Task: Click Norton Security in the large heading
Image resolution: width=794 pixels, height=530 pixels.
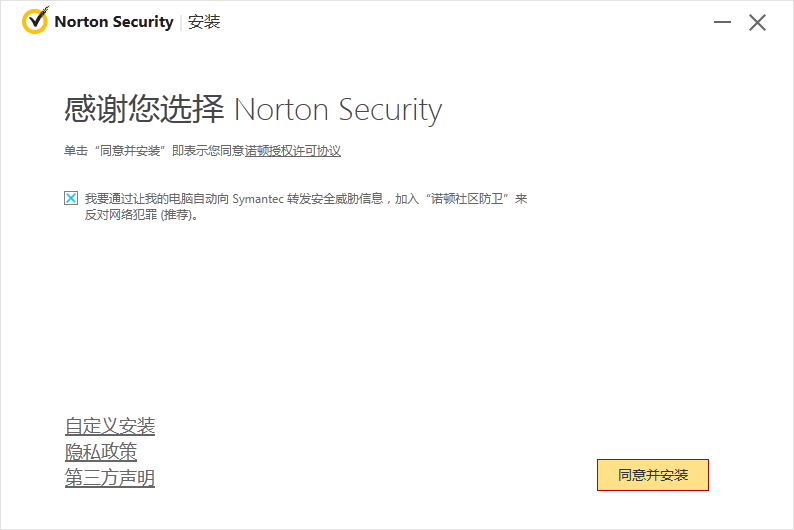Action: tap(337, 109)
